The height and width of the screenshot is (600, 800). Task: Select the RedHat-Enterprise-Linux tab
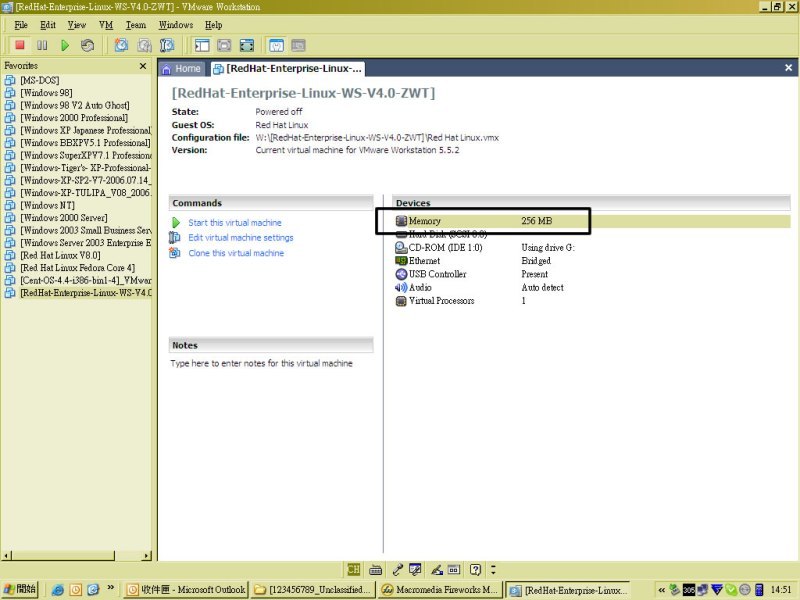coord(287,69)
